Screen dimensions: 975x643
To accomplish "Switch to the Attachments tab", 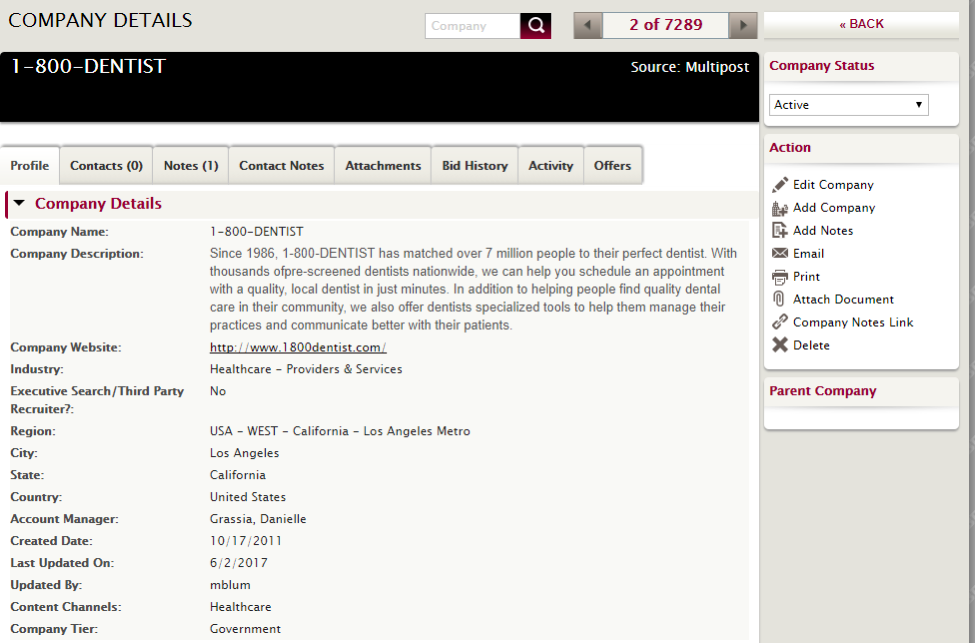I will (x=383, y=165).
